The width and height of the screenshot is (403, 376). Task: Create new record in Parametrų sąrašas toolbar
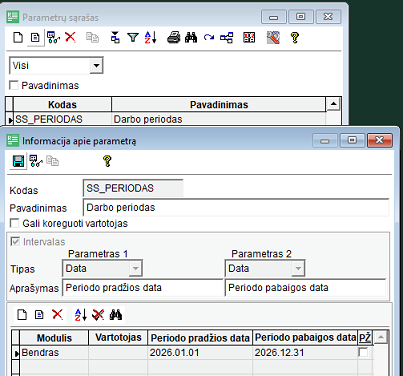[x=18, y=37]
